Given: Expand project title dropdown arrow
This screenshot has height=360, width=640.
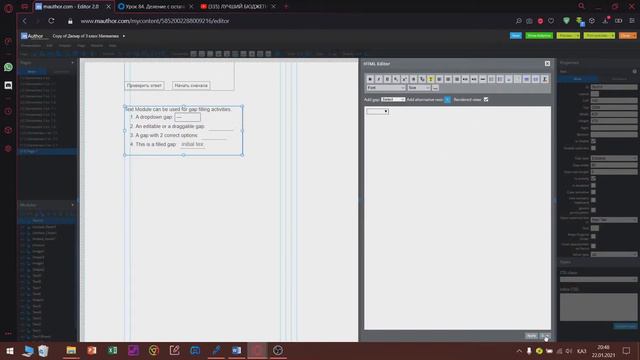Looking at the screenshot, I should click(124, 36).
